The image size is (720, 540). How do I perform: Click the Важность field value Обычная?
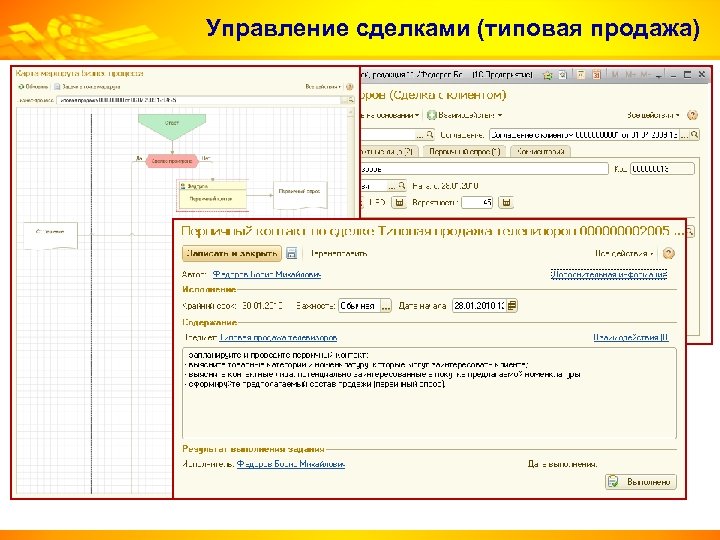[x=359, y=306]
